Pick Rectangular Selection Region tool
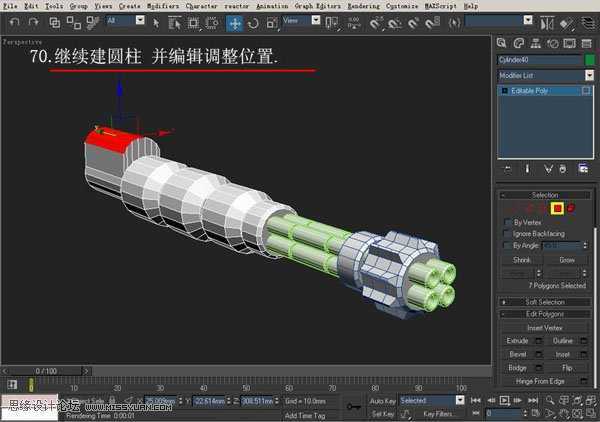This screenshot has height=422, width=600. click(x=193, y=23)
